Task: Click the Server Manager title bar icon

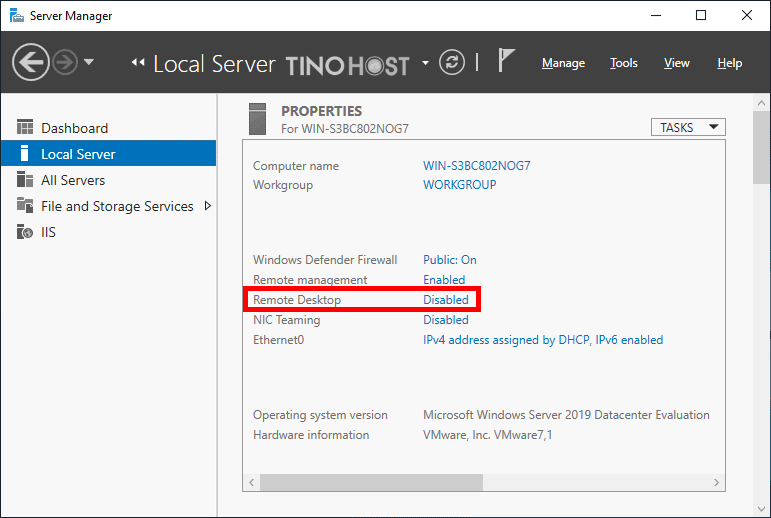Action: (17, 15)
